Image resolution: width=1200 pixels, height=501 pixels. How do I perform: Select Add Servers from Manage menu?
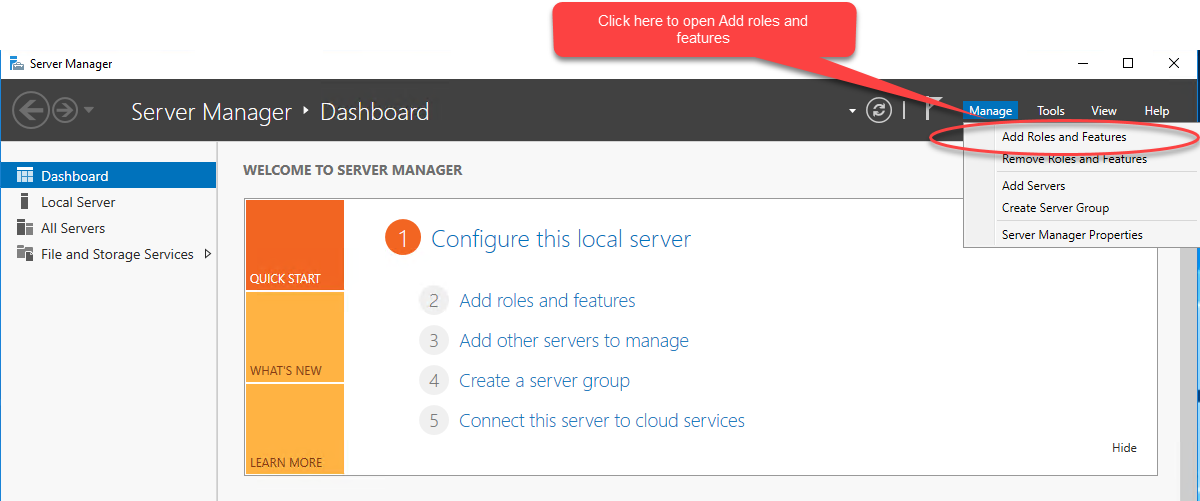coord(1033,186)
